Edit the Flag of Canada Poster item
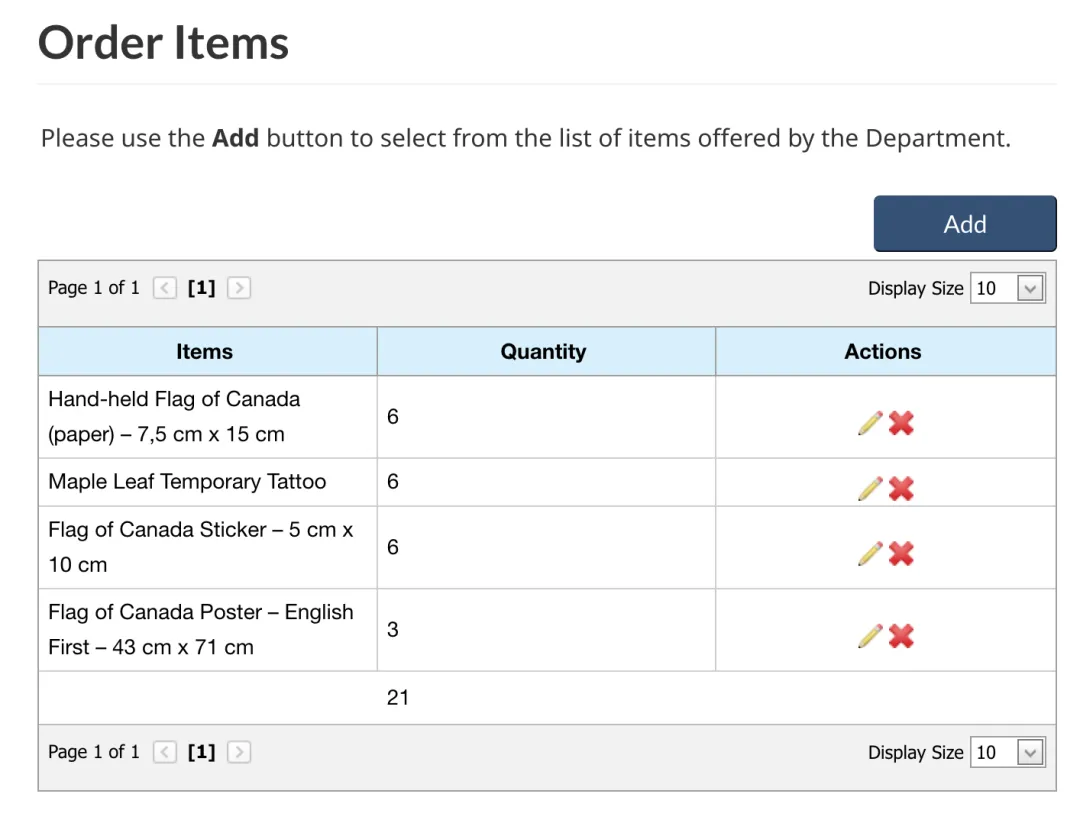Viewport: 1080px width, 823px height. coord(870,636)
